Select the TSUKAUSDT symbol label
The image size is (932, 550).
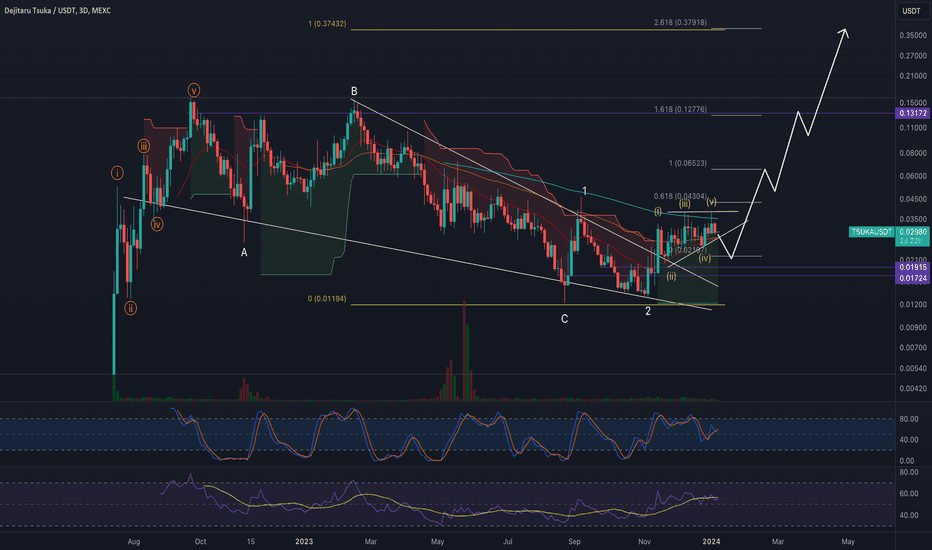click(x=871, y=232)
